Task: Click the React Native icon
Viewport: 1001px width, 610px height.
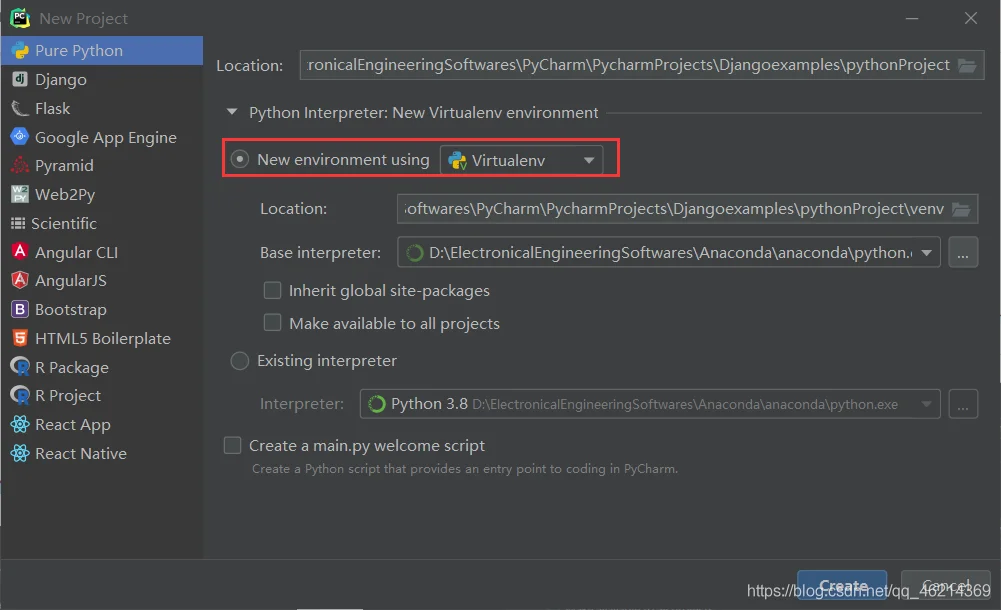Action: tap(20, 453)
